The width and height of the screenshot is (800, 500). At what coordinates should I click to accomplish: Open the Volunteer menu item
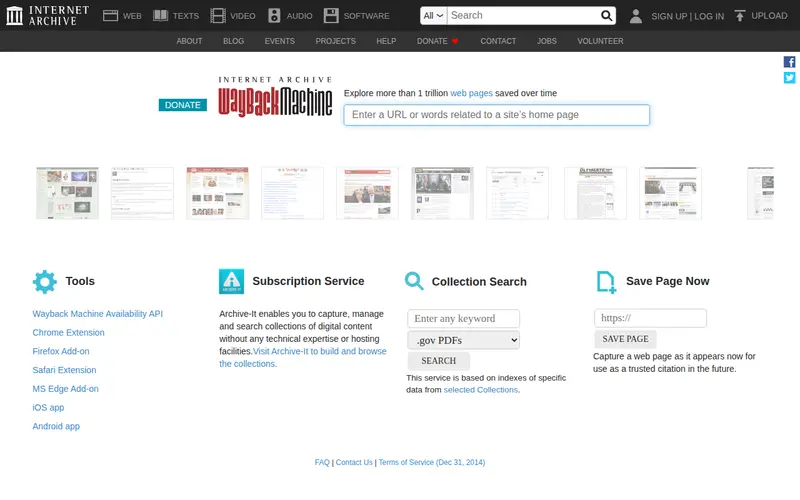600,41
